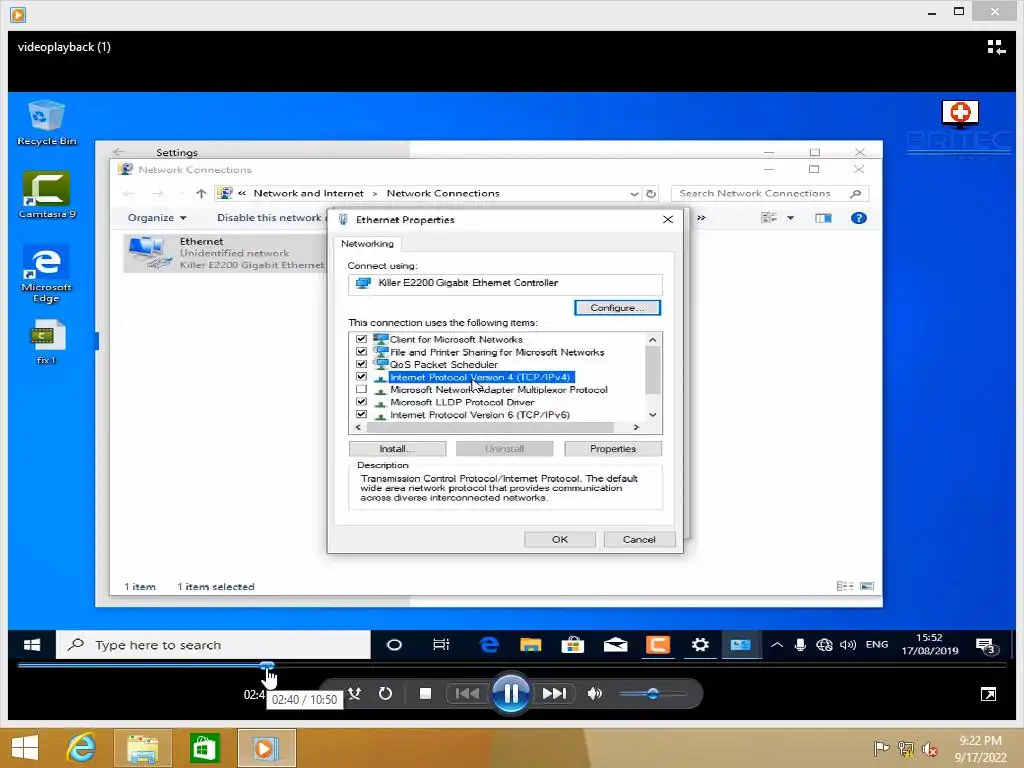The width and height of the screenshot is (1024, 768).
Task: Cancel the Ethernet Properties dialog
Action: 639,539
